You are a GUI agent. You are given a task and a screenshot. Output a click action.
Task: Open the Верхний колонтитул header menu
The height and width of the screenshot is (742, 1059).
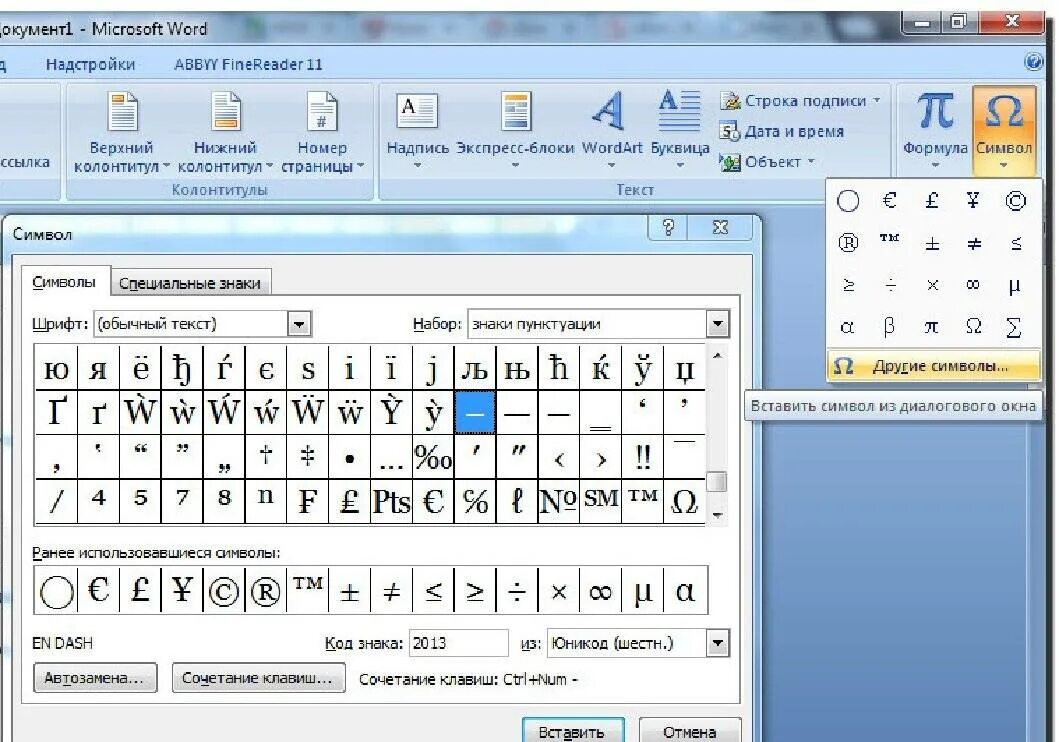(x=122, y=132)
